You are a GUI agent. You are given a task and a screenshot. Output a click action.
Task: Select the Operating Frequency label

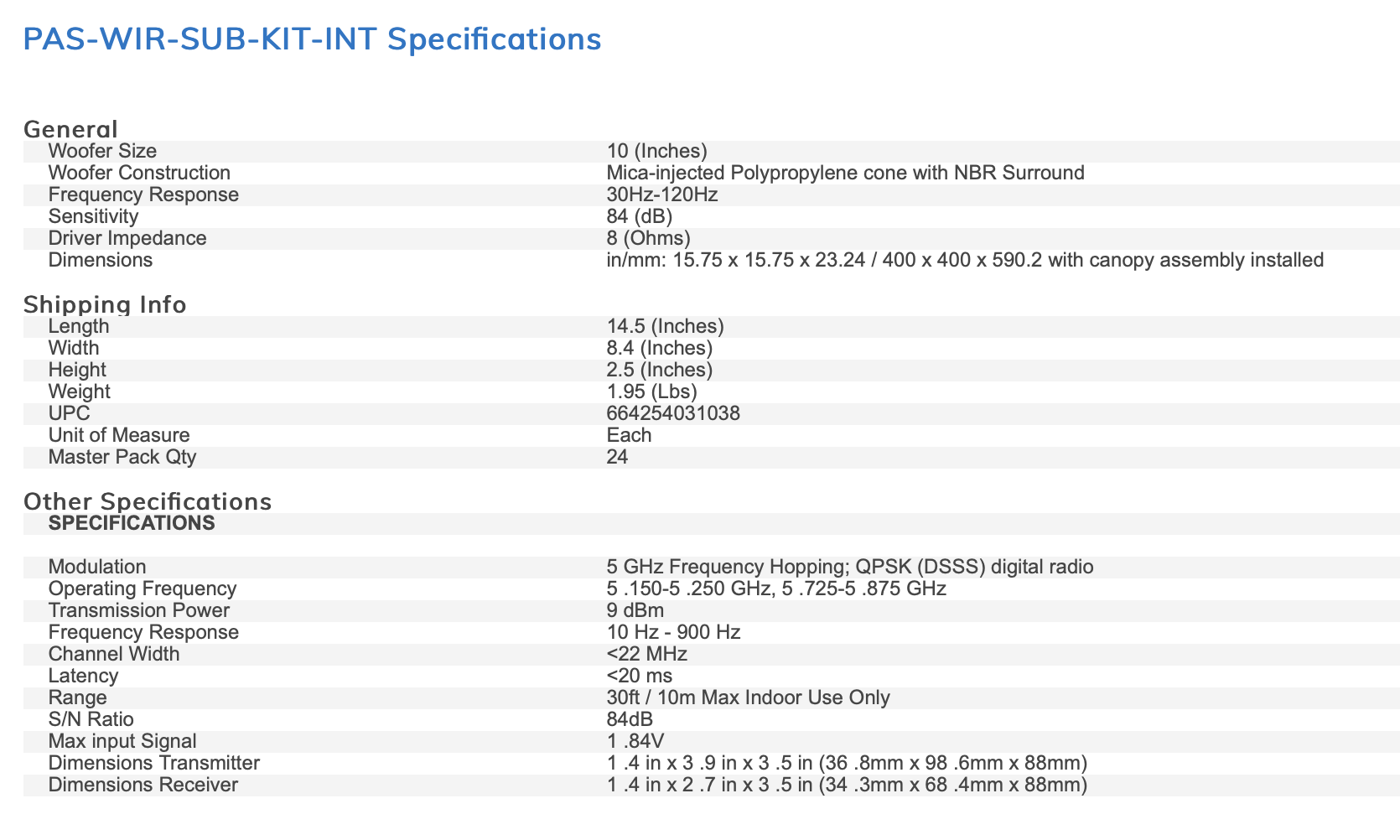tap(143, 589)
